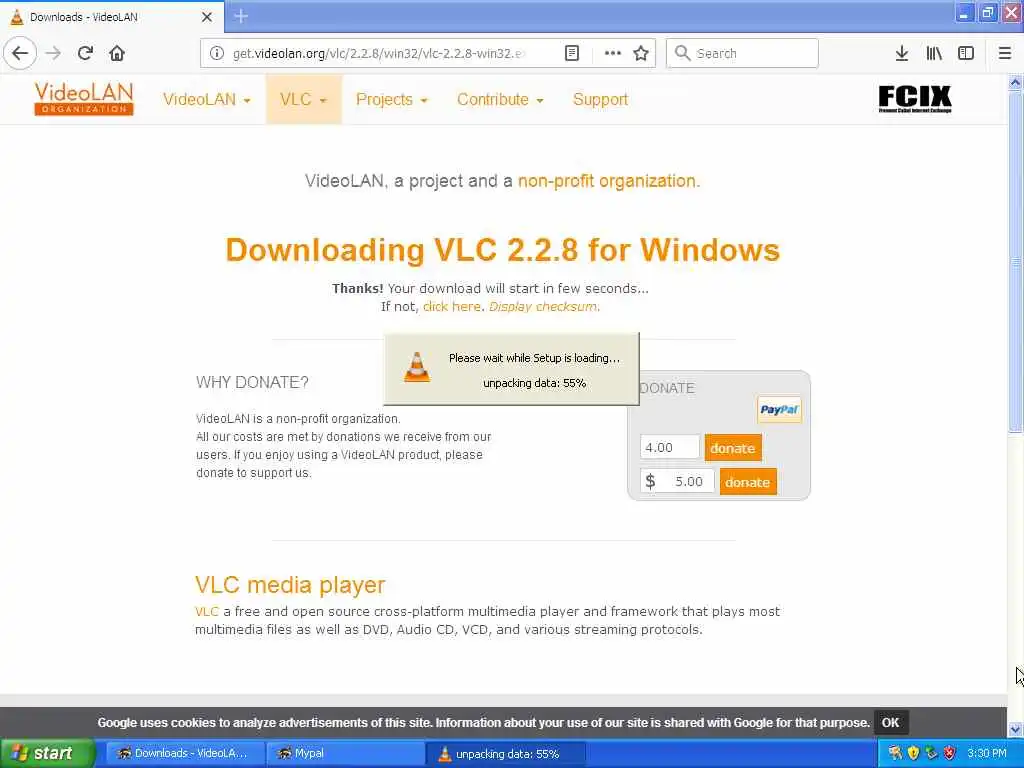
Task: Toggle reader view icon in address bar
Action: [571, 53]
